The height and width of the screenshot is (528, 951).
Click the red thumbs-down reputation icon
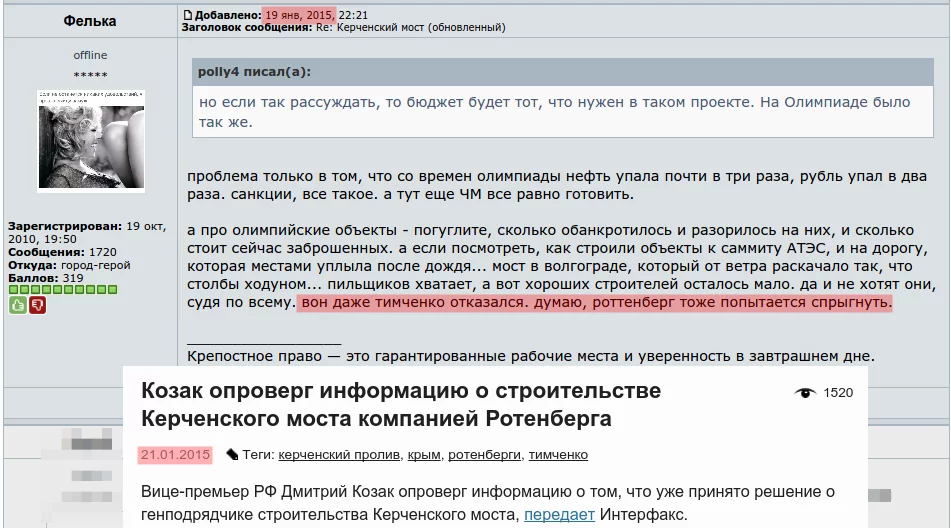point(38,306)
